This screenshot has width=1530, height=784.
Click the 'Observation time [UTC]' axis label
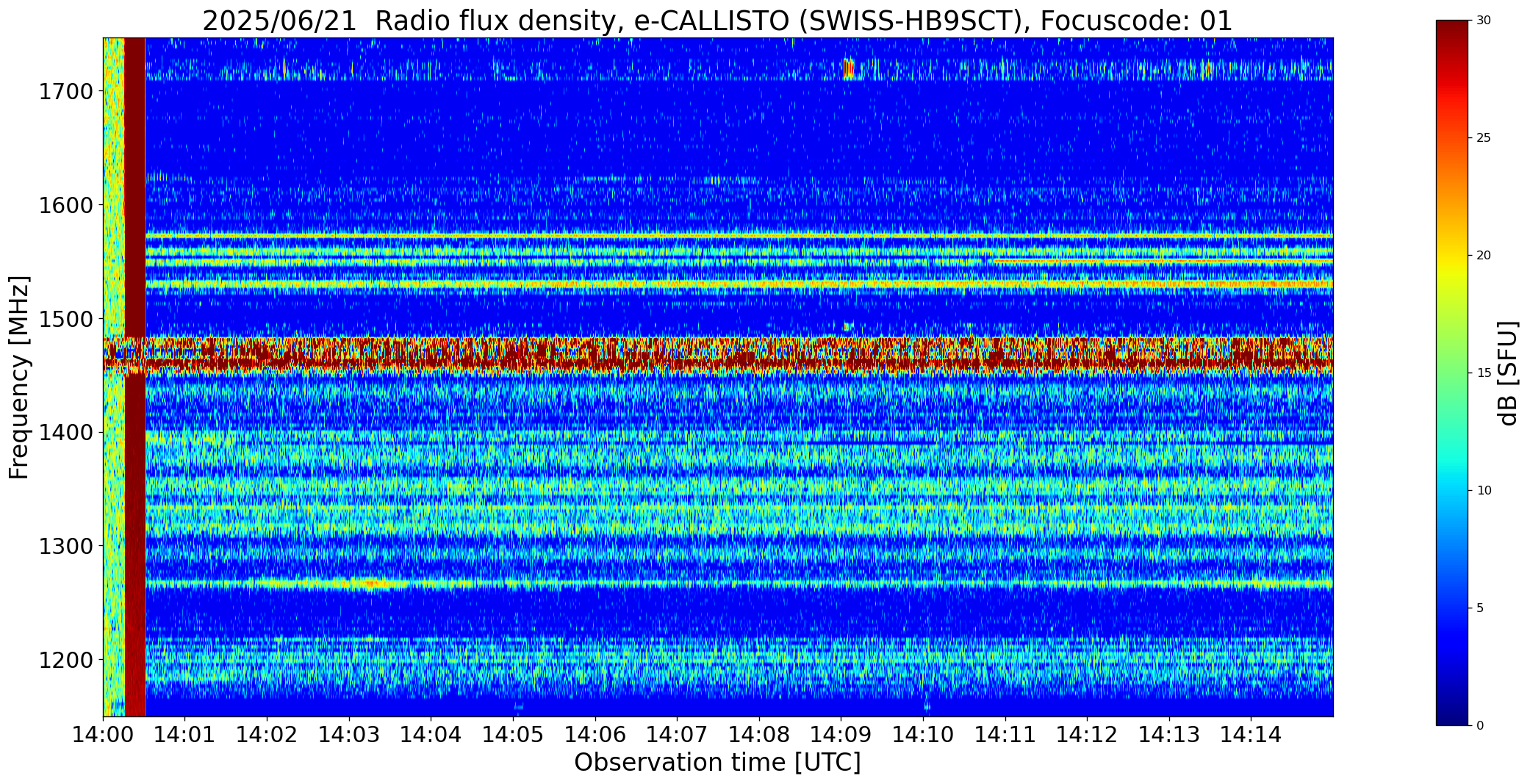[717, 762]
